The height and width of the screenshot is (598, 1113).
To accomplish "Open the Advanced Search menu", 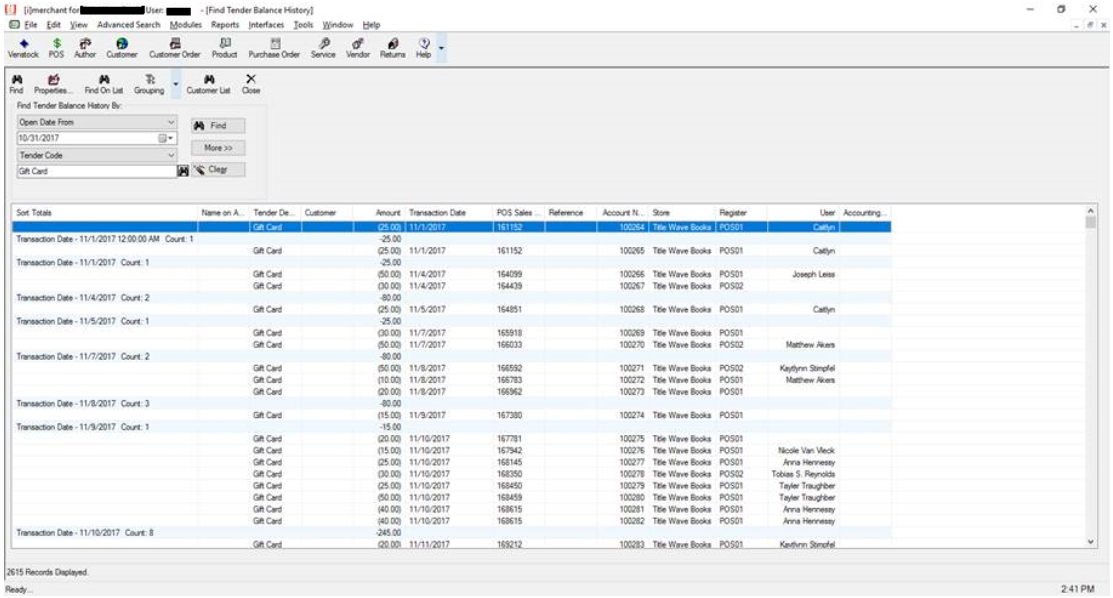I will (x=128, y=25).
